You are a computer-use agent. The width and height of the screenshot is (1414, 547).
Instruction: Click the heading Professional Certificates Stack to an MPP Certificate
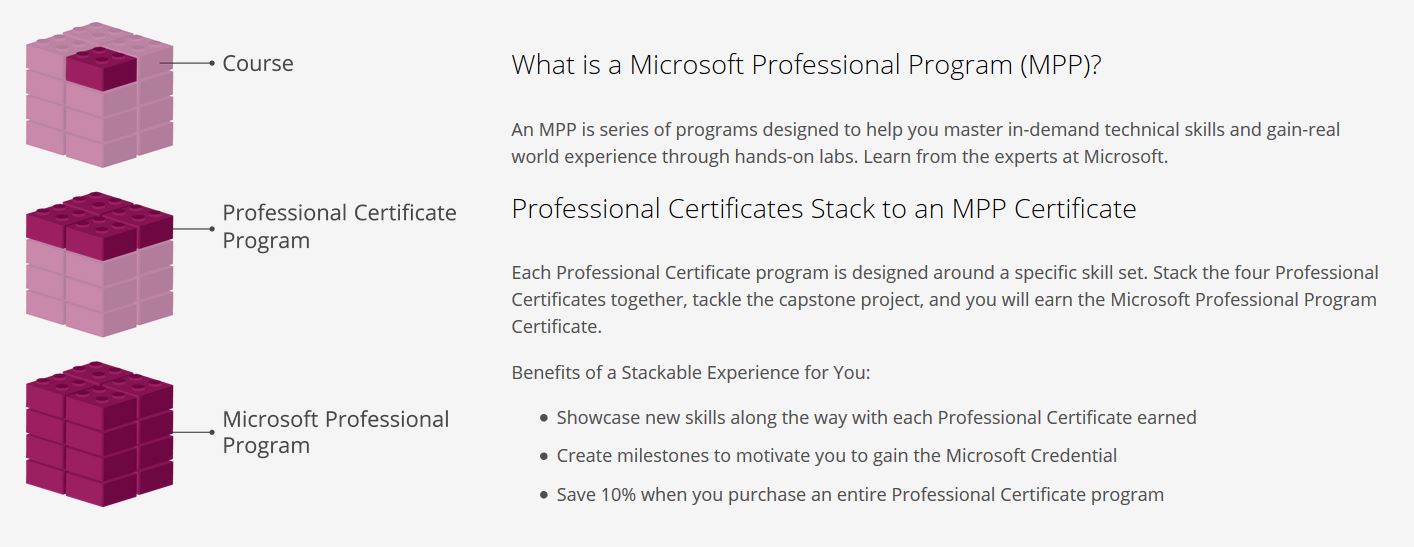click(824, 209)
